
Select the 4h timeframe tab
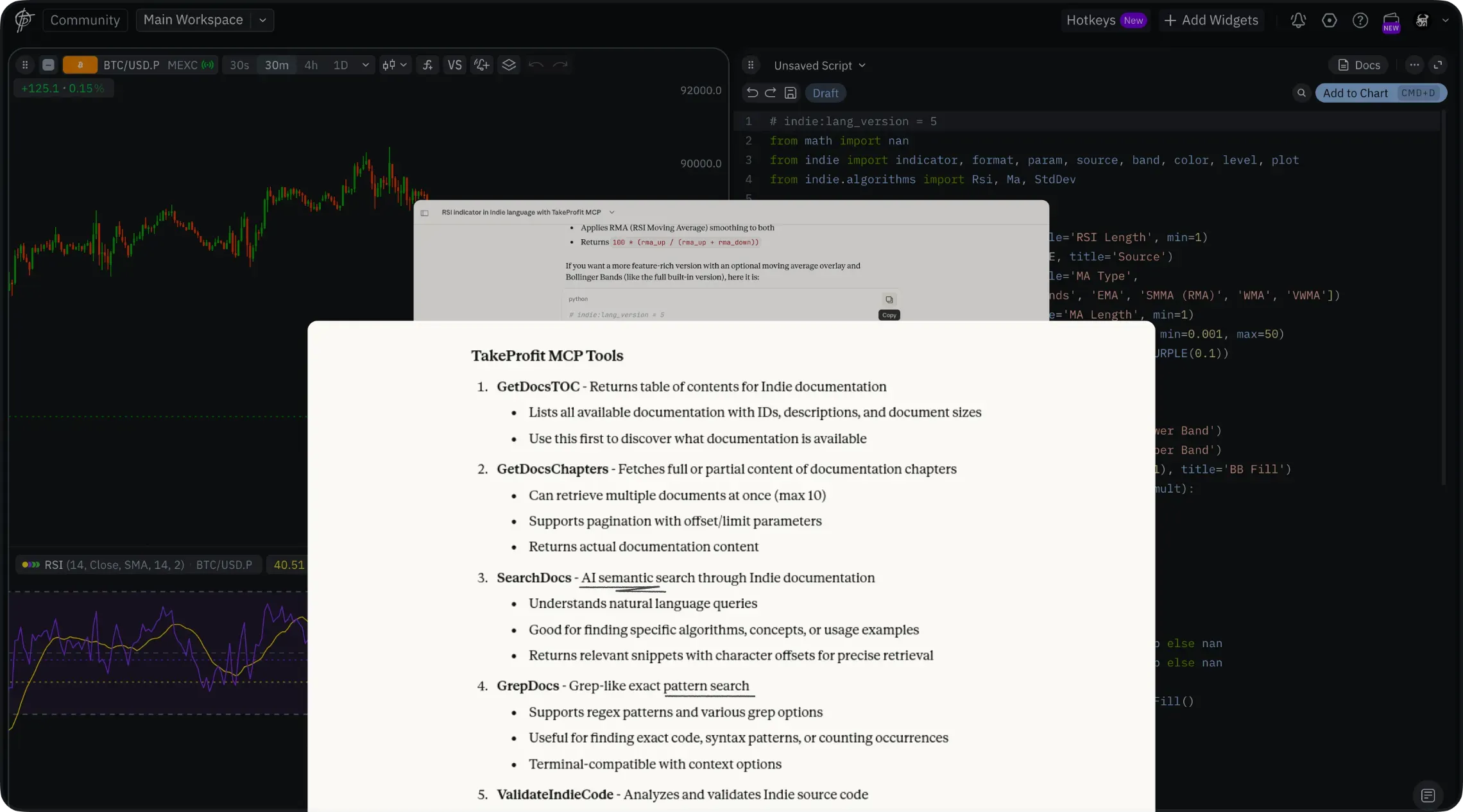tap(311, 65)
